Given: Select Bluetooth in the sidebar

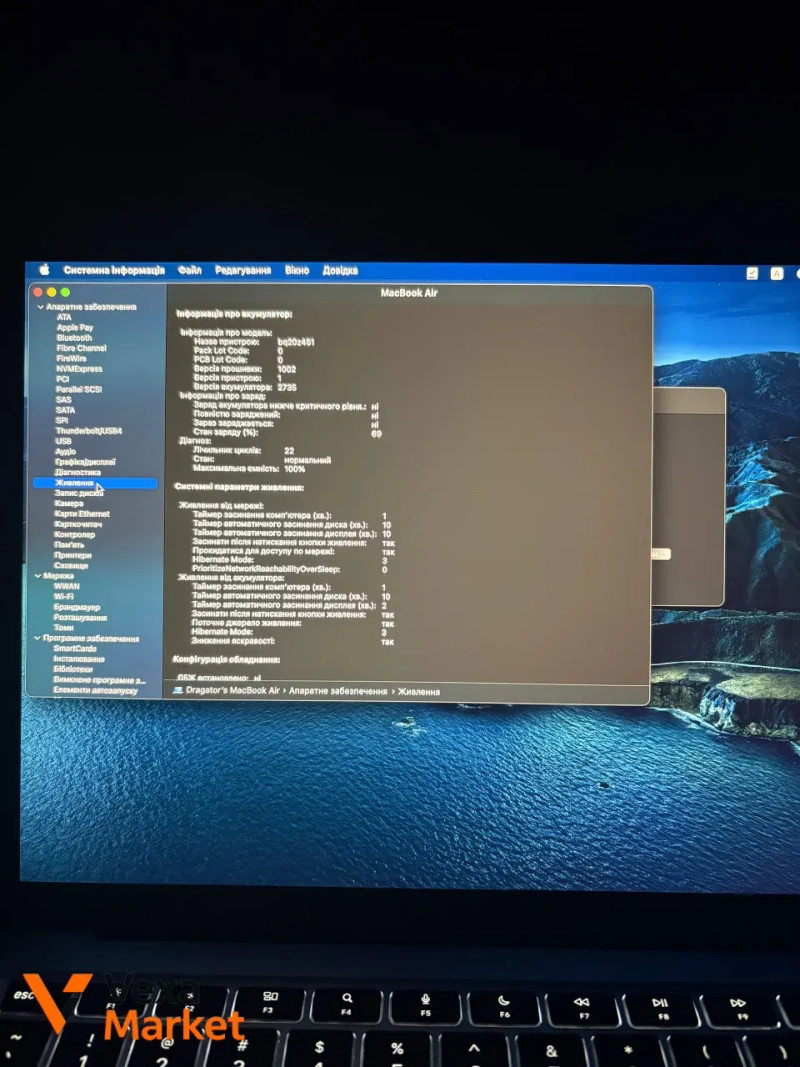Looking at the screenshot, I should coord(74,338).
